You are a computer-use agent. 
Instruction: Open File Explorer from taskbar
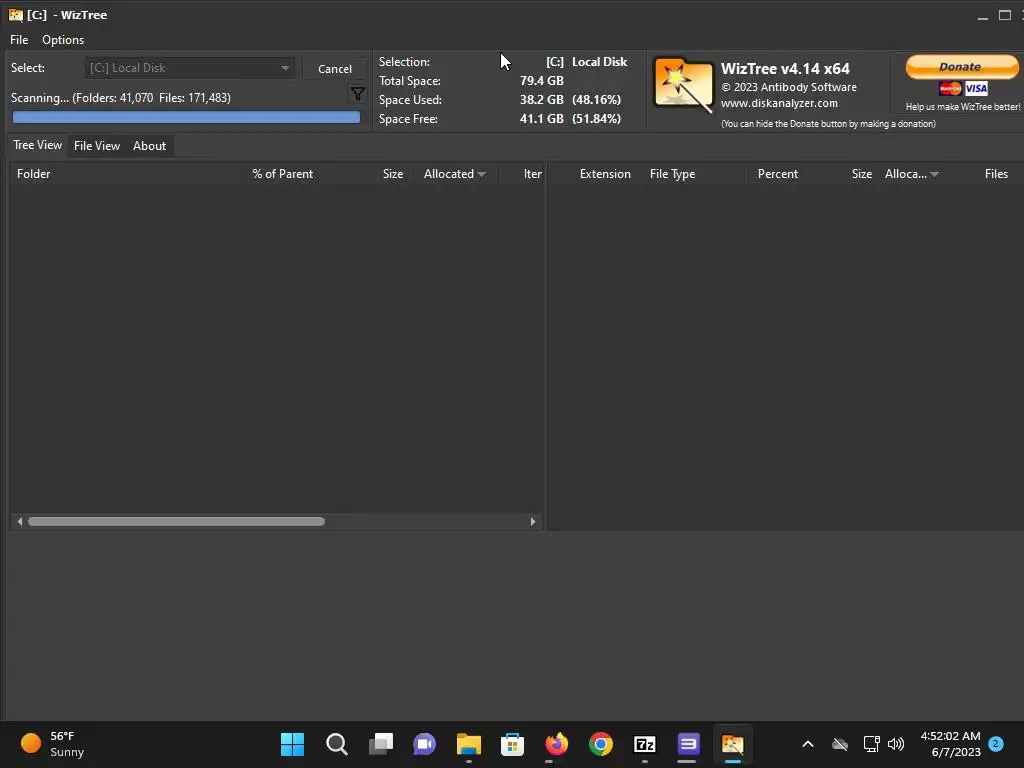click(468, 744)
